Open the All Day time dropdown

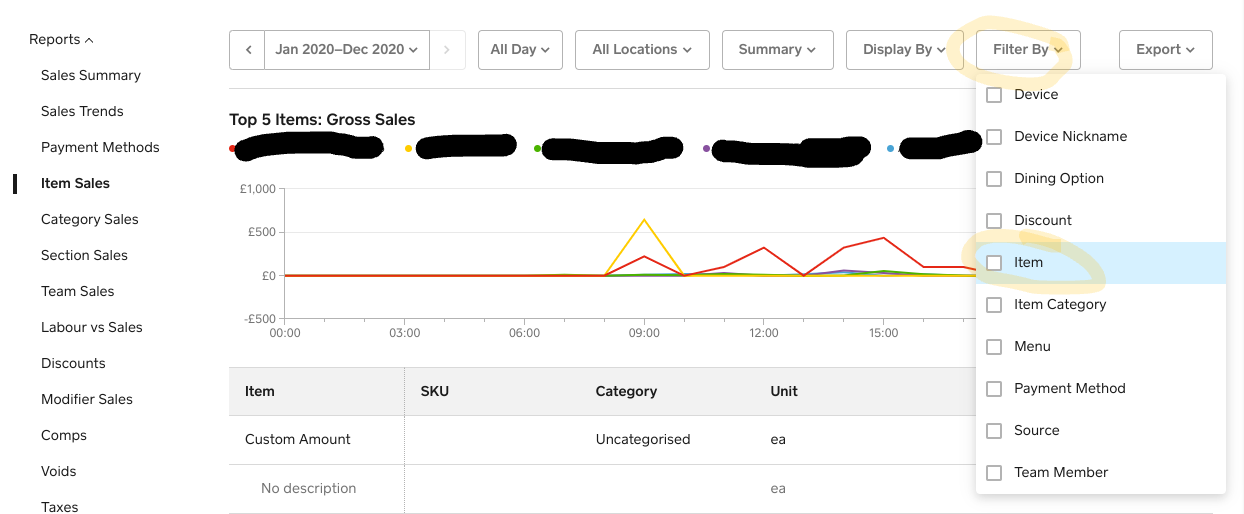(x=520, y=50)
